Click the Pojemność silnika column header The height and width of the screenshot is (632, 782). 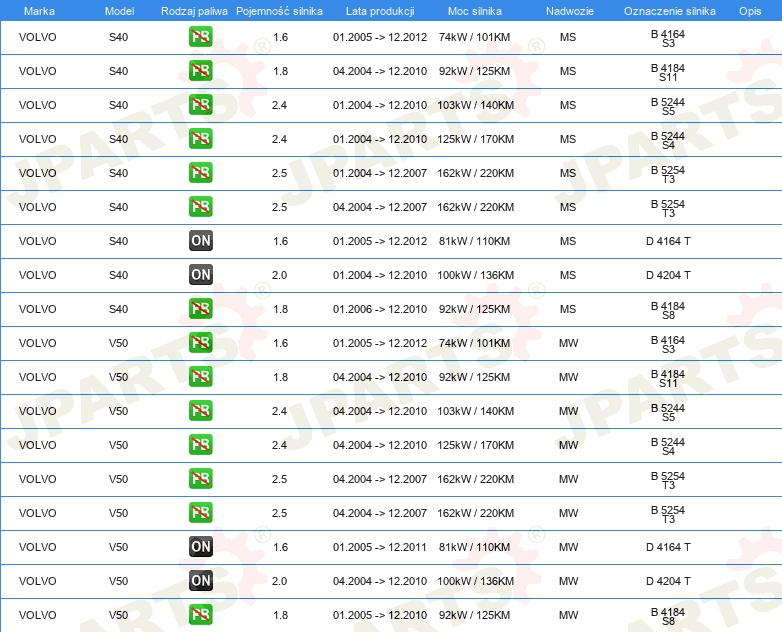click(279, 11)
